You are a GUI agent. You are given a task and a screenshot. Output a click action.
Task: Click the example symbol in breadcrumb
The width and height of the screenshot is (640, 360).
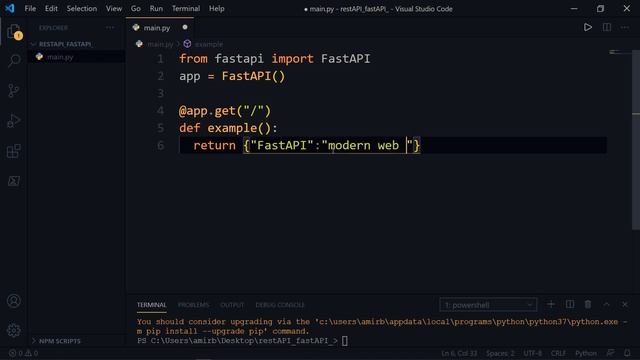pos(203,44)
